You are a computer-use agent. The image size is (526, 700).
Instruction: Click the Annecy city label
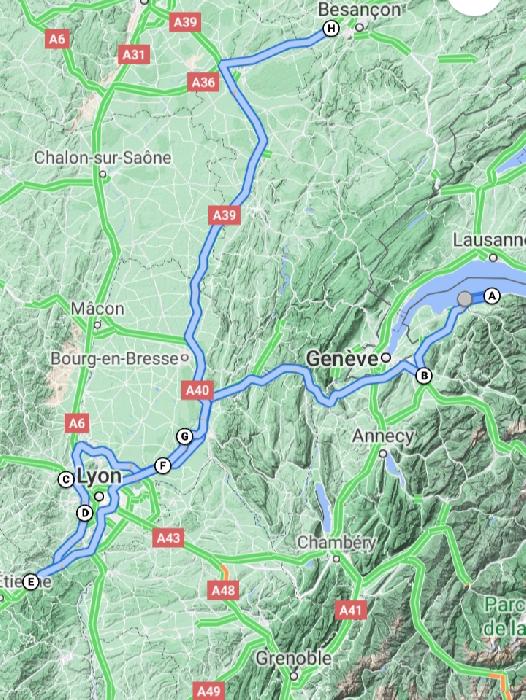click(383, 436)
